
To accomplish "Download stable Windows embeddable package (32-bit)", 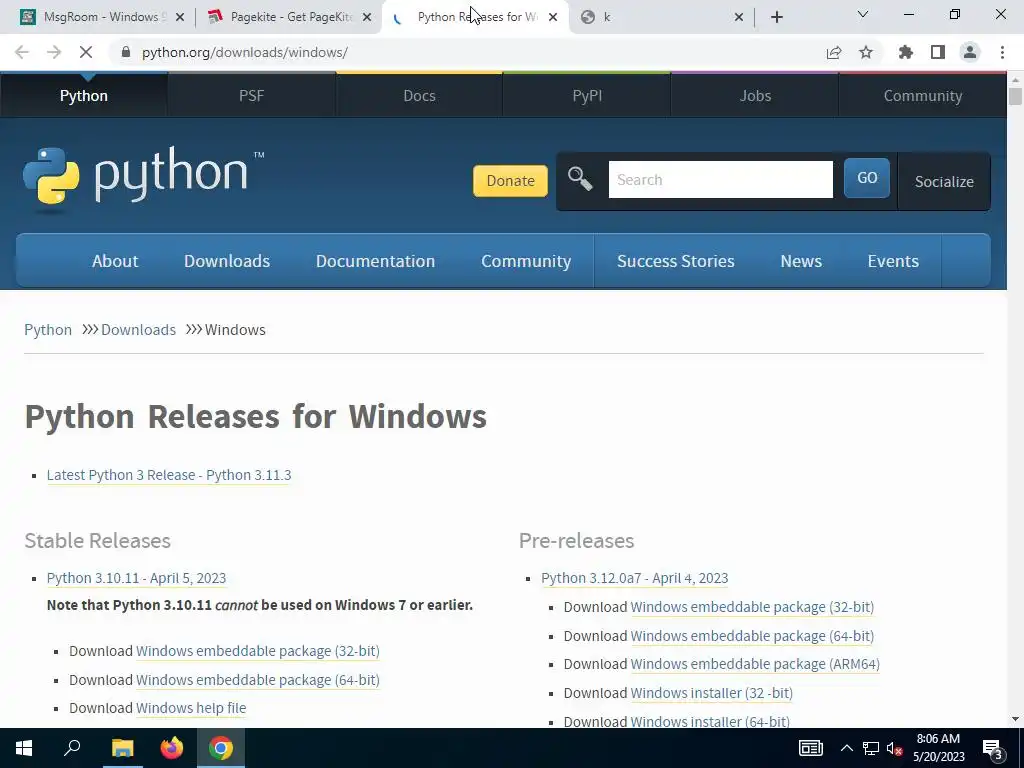I will click(x=258, y=651).
